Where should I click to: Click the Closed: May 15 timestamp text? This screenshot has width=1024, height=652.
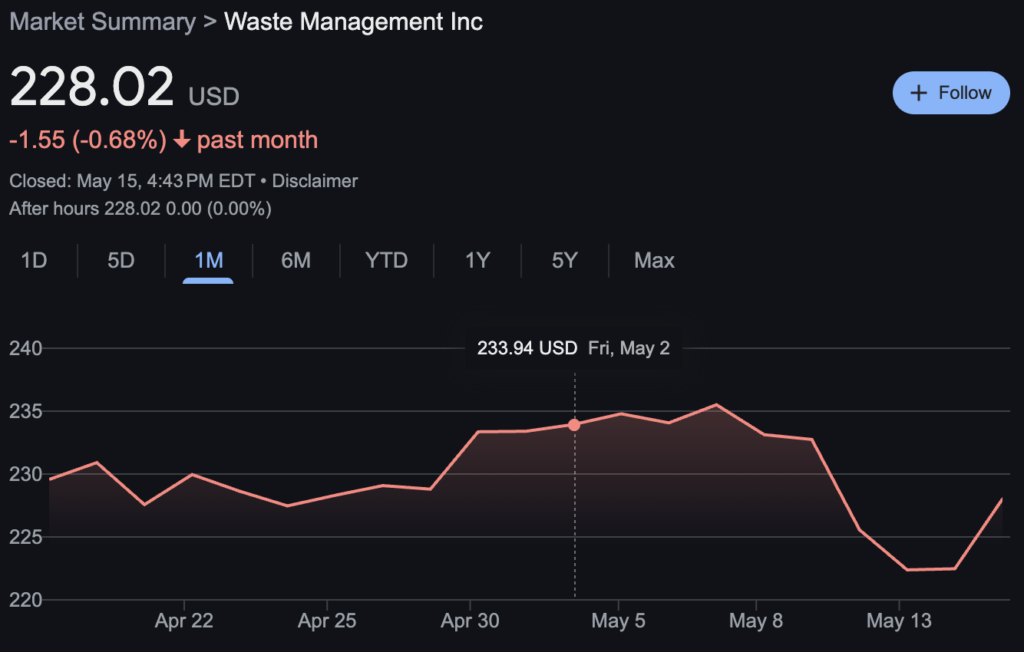(132, 181)
